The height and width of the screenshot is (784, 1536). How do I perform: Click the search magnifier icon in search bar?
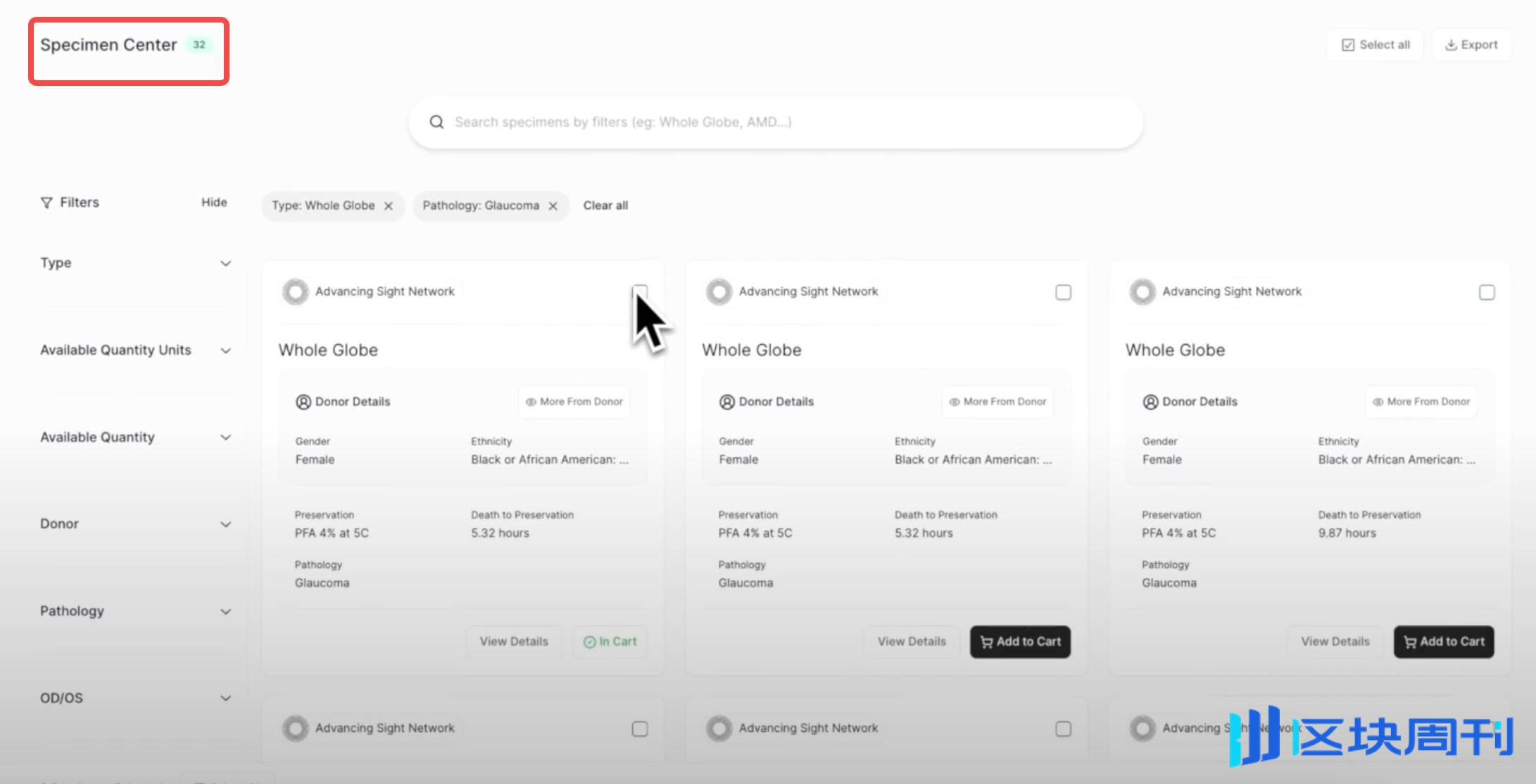point(437,121)
